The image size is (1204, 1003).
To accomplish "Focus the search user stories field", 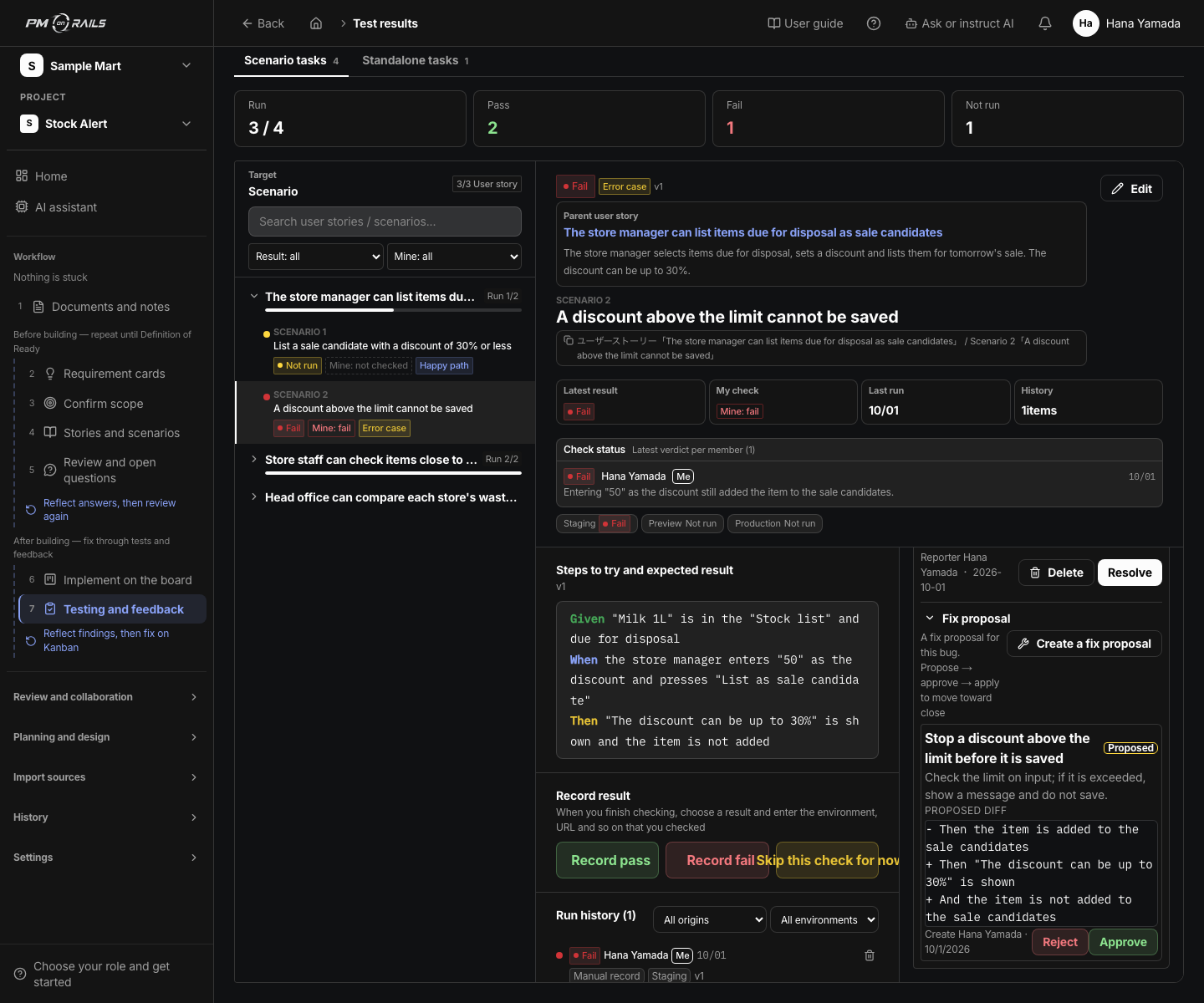I will [x=385, y=221].
